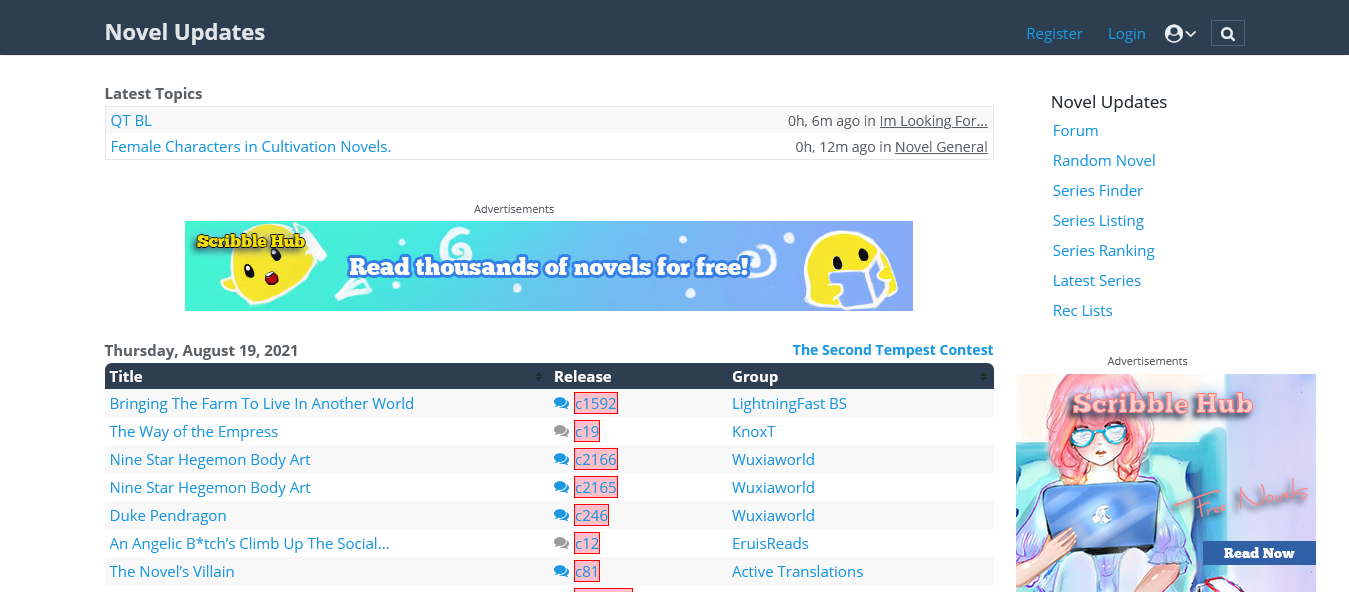
Task: Open the search icon in header
Action: [x=1228, y=34]
